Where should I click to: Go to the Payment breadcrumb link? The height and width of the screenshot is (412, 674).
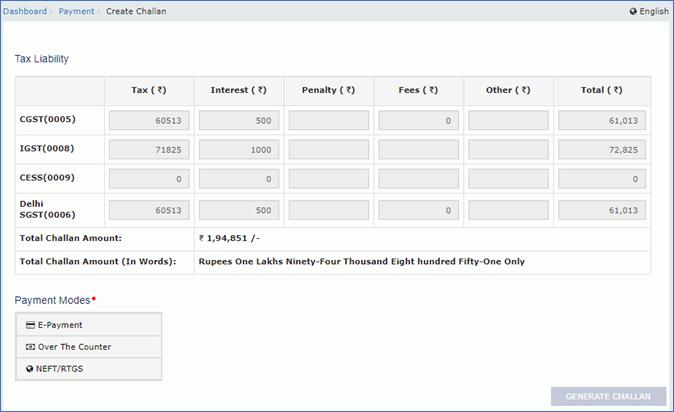77,11
